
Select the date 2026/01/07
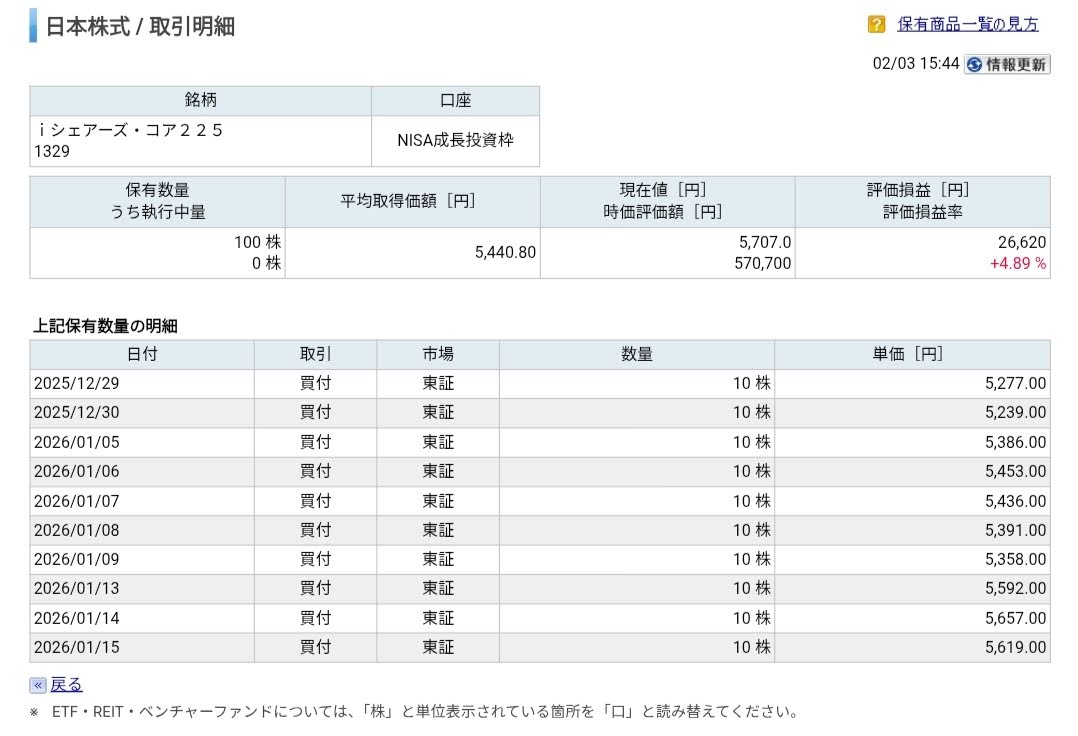[76, 501]
